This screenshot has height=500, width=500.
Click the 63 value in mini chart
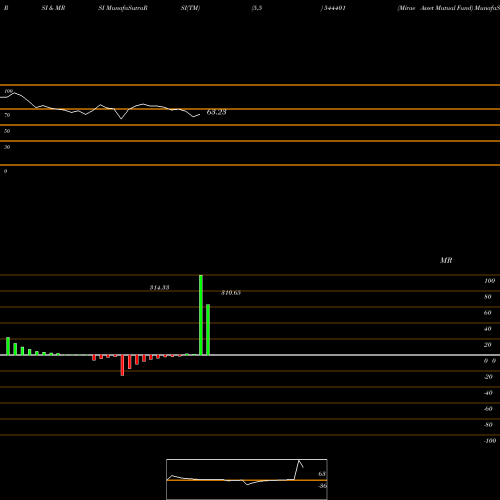click(322, 474)
